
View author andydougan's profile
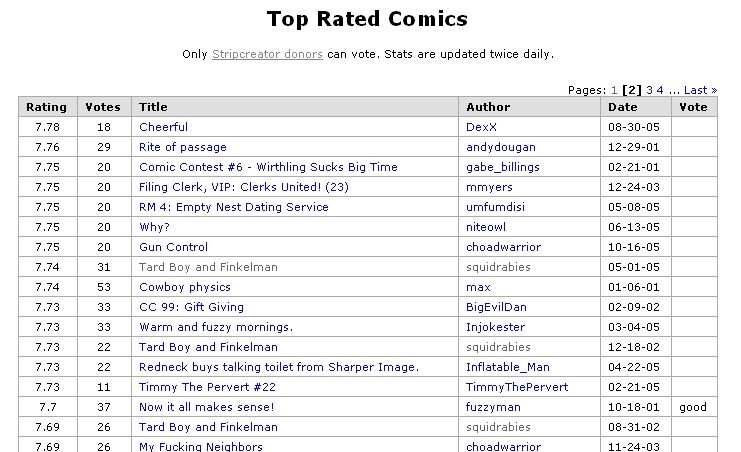point(502,147)
